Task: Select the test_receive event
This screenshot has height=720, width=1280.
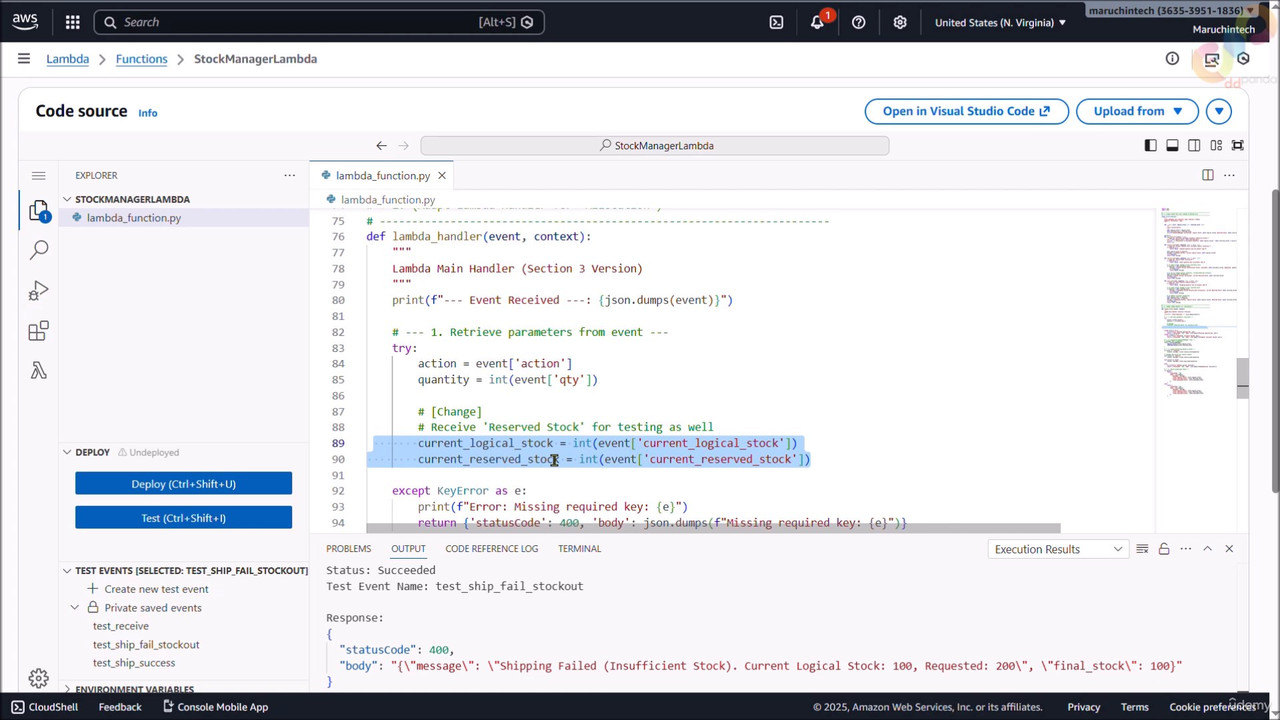Action: (x=120, y=626)
